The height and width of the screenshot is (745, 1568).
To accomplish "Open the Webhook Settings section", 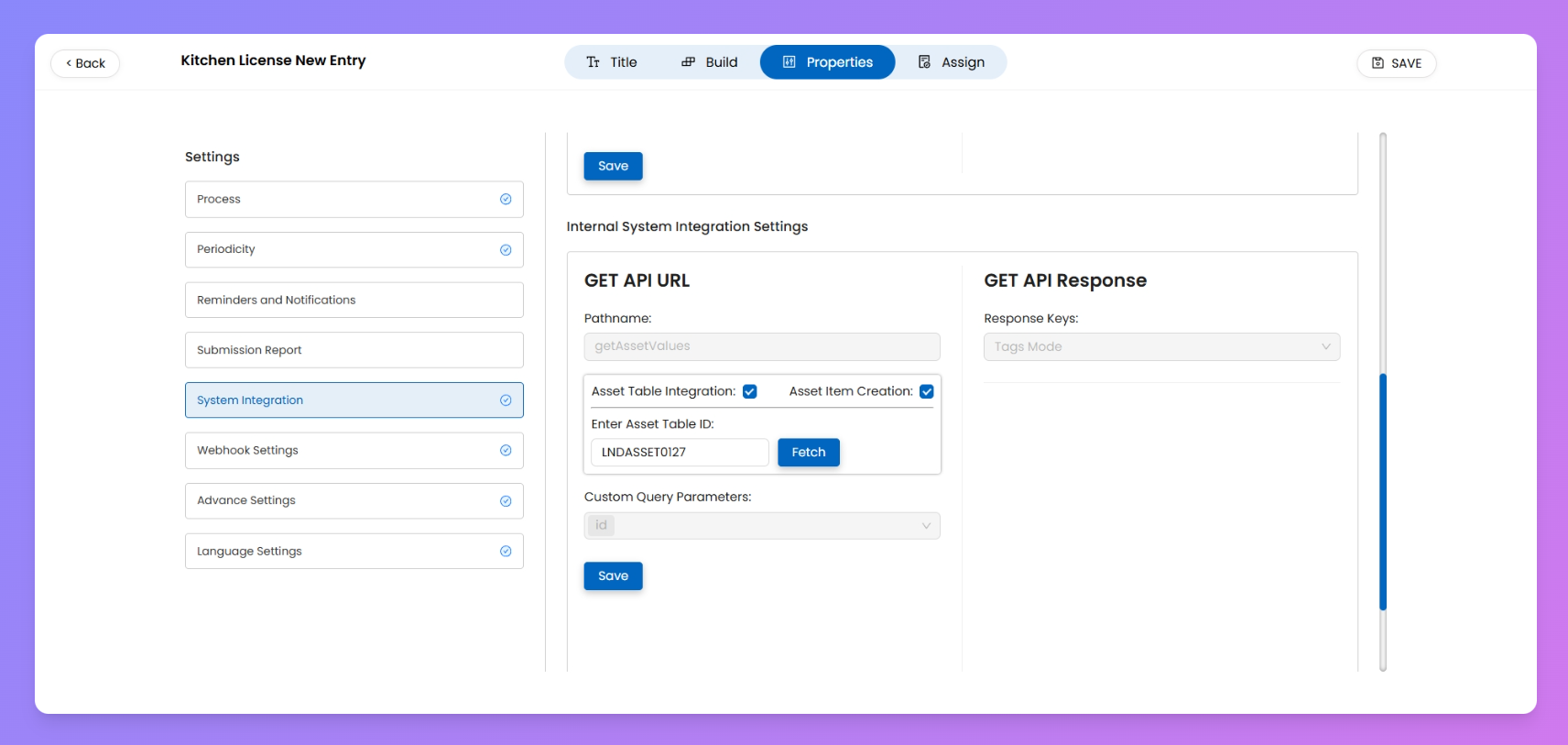I will [354, 451].
